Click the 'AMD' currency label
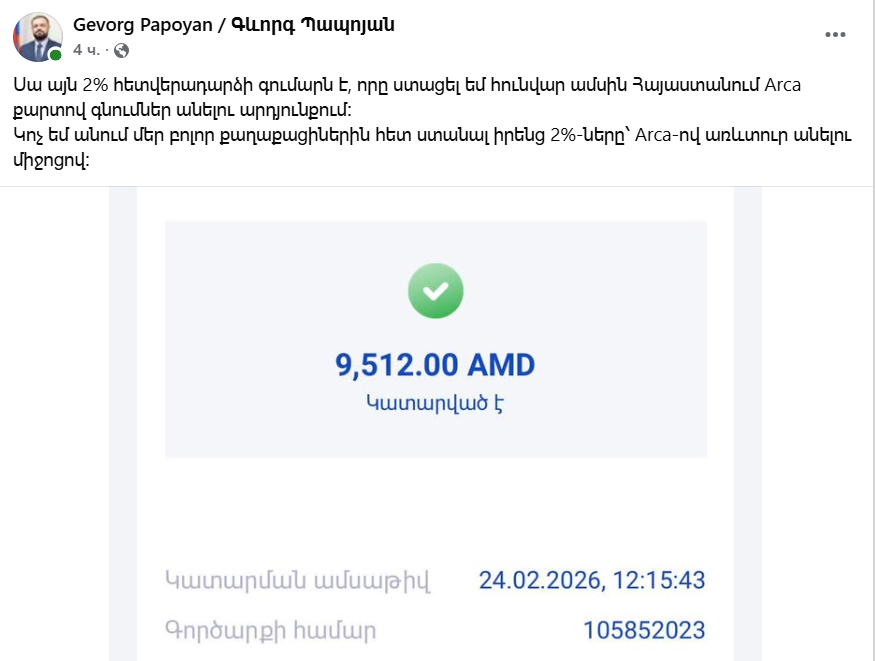 point(504,365)
